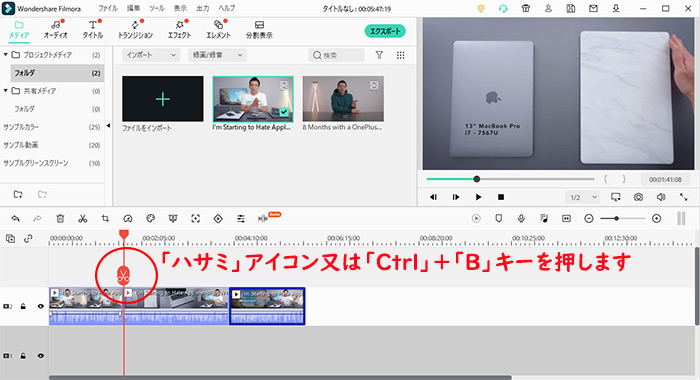
Task: Open the speed control icon
Action: click(x=128, y=218)
